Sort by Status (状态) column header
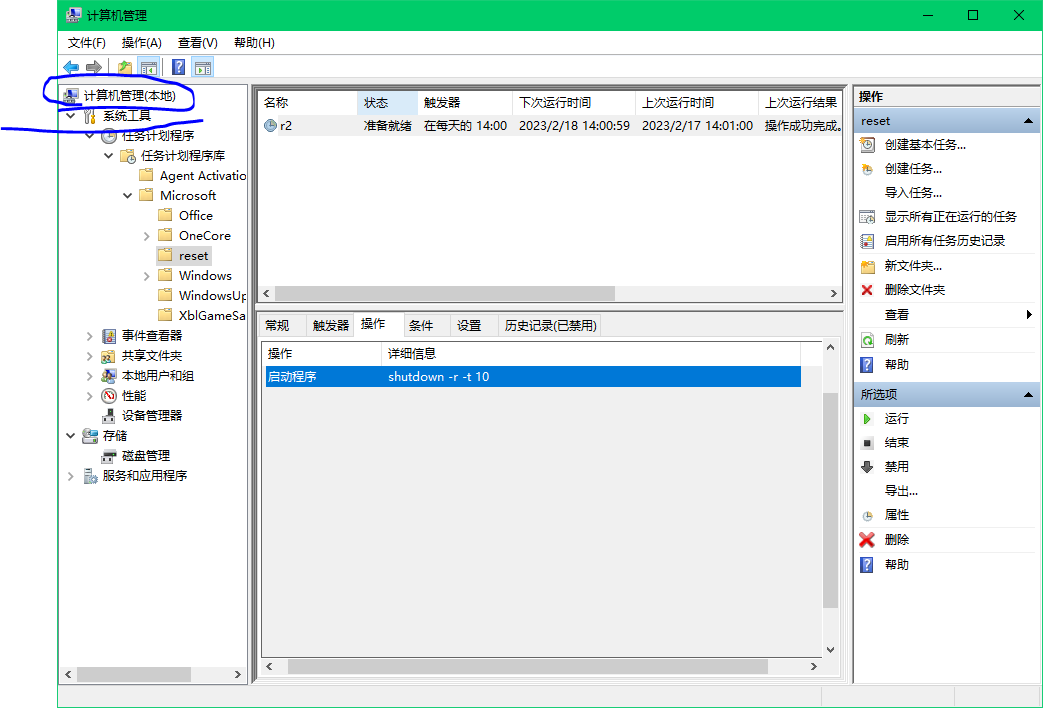Image resolution: width=1043 pixels, height=708 pixels. pos(387,102)
